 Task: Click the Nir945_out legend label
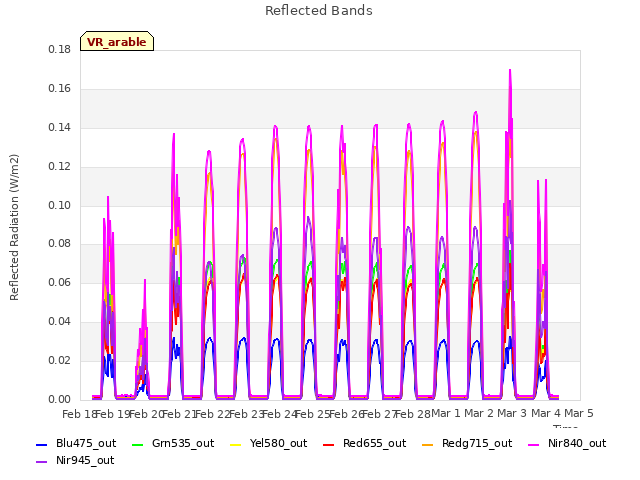pos(85,461)
